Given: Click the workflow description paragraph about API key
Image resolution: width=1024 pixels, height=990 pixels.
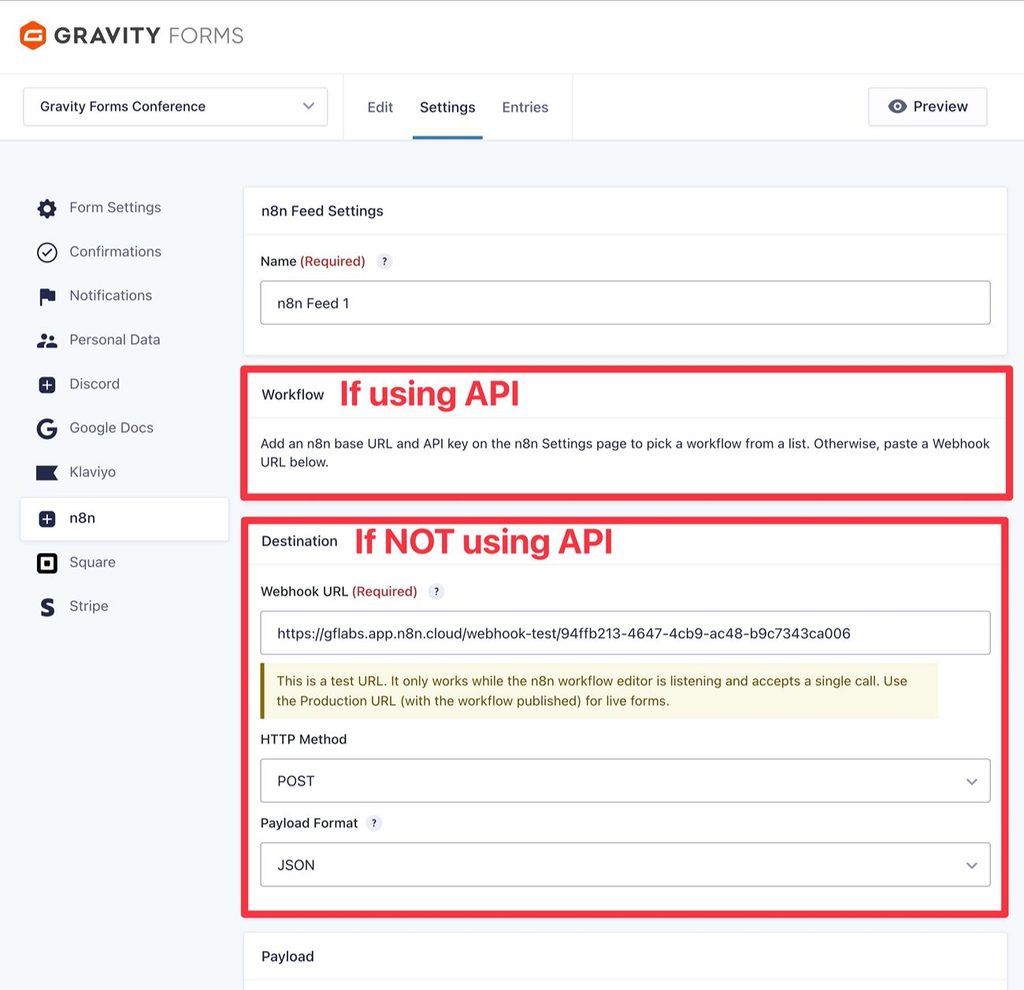Looking at the screenshot, I should pyautogui.click(x=625, y=453).
